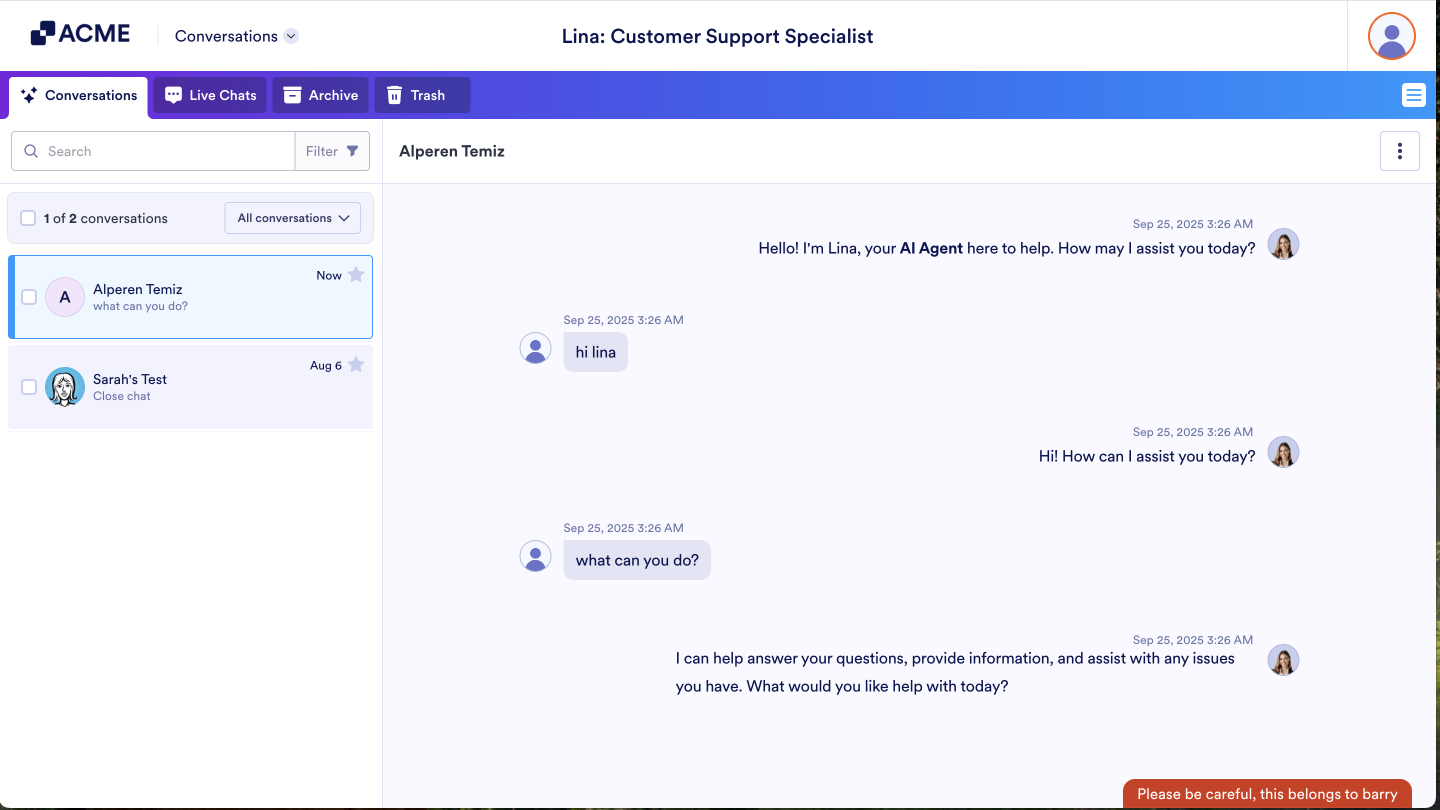Screen dimensions: 1440x810
Task: Click the sparkle icon on the Conversations tab
Action: coord(29,95)
